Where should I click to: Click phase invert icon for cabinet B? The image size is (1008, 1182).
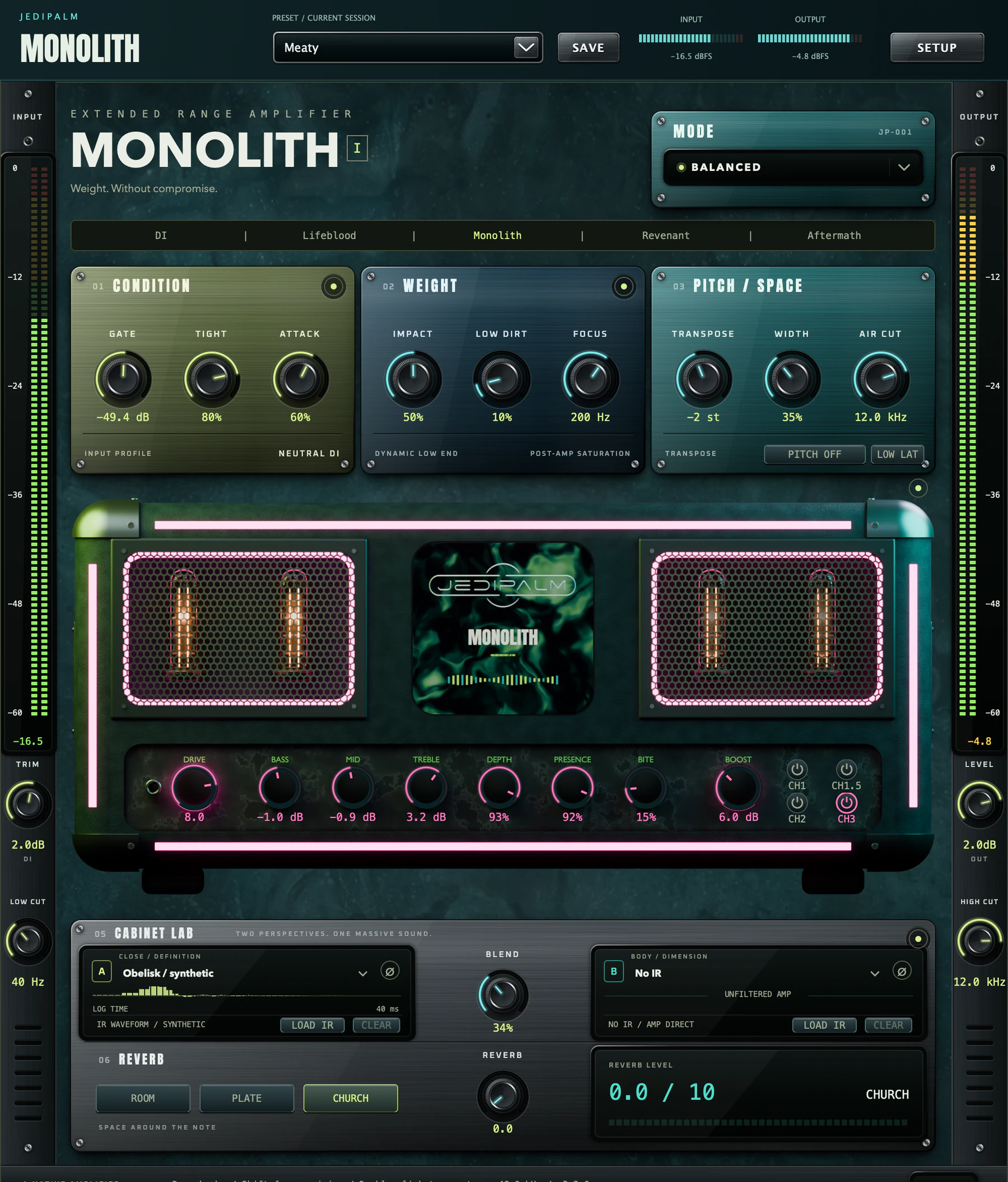[902, 971]
